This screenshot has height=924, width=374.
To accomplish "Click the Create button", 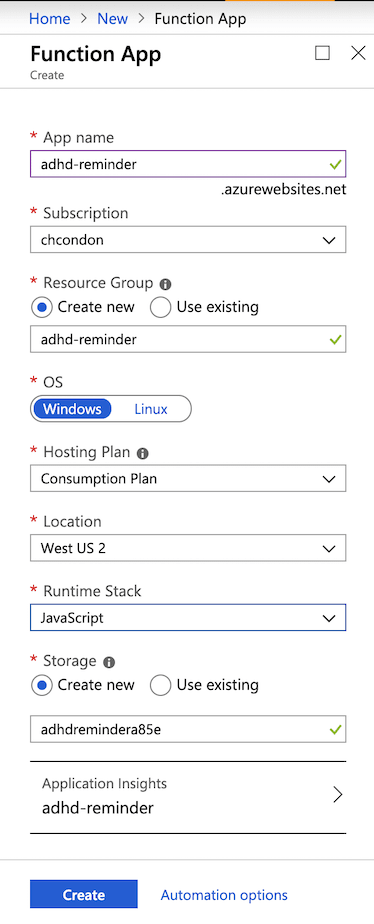I will (84, 895).
